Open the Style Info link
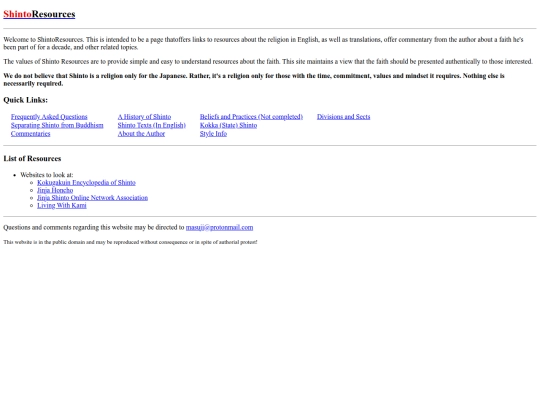This screenshot has width=540, height=405. coord(213,134)
